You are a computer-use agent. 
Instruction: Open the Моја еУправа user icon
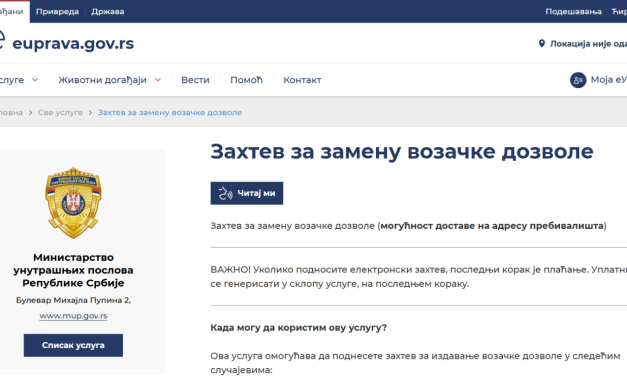pyautogui.click(x=578, y=80)
